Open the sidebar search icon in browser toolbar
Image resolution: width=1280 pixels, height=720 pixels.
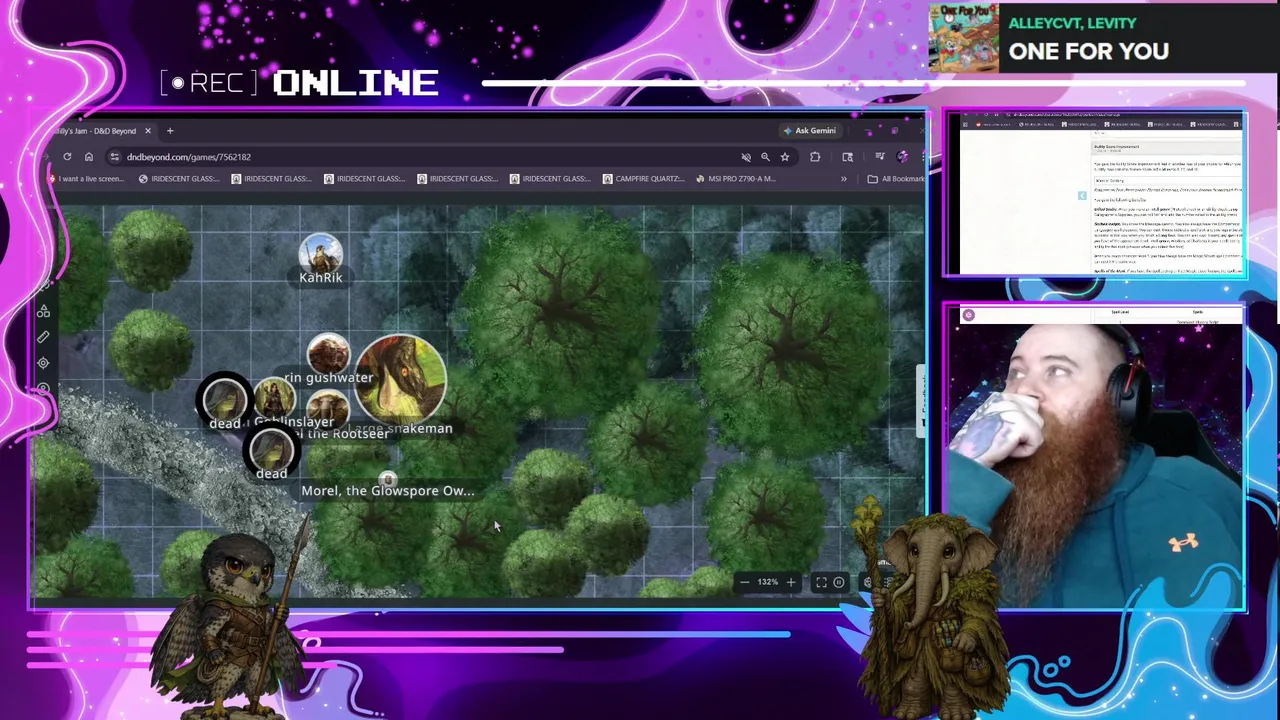tap(848, 157)
